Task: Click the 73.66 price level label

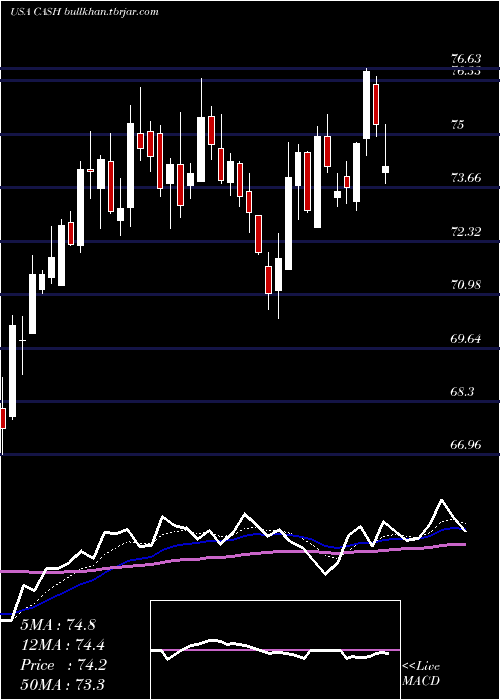Action: pyautogui.click(x=466, y=178)
